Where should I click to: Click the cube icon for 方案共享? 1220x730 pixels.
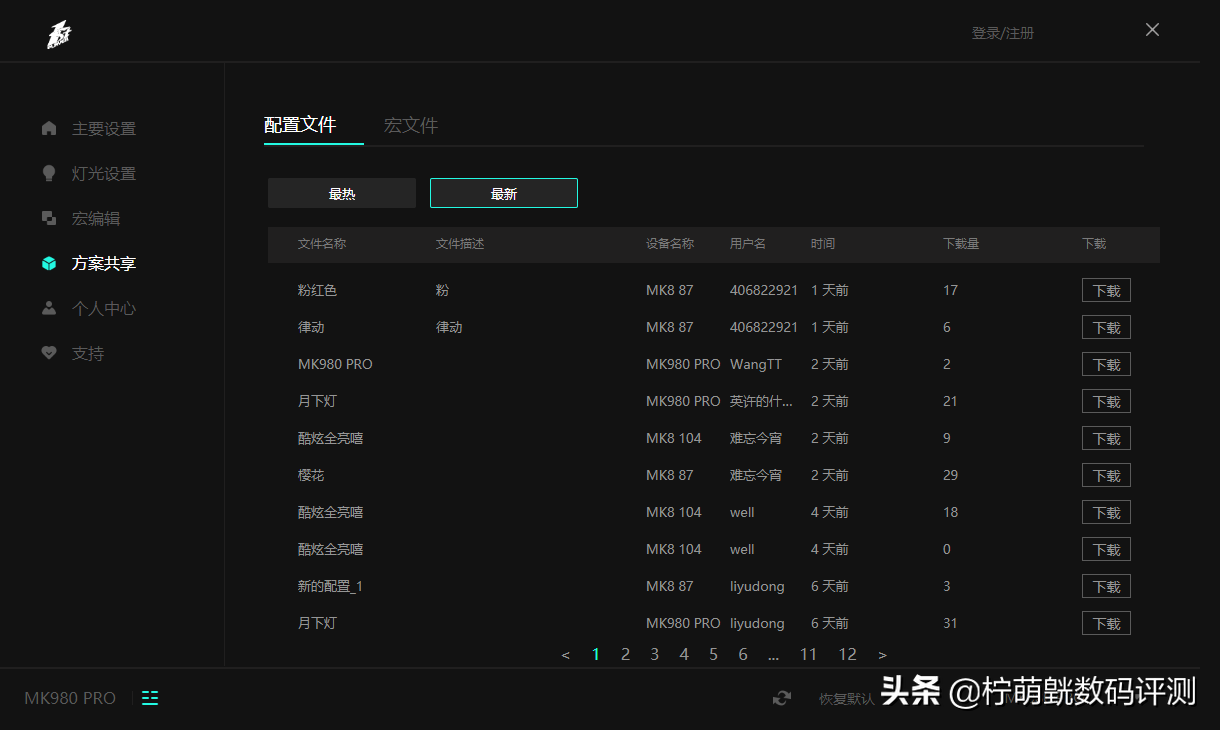[x=49, y=263]
